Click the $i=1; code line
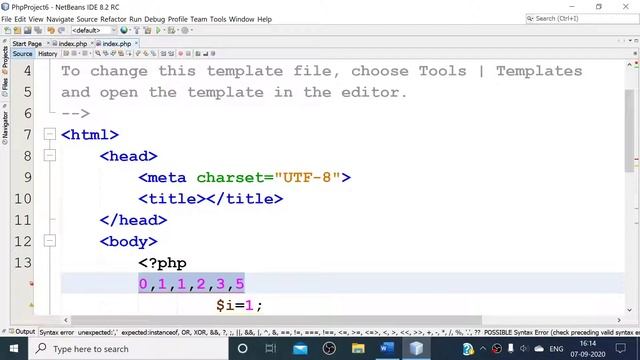The image size is (640, 360). click(240, 305)
